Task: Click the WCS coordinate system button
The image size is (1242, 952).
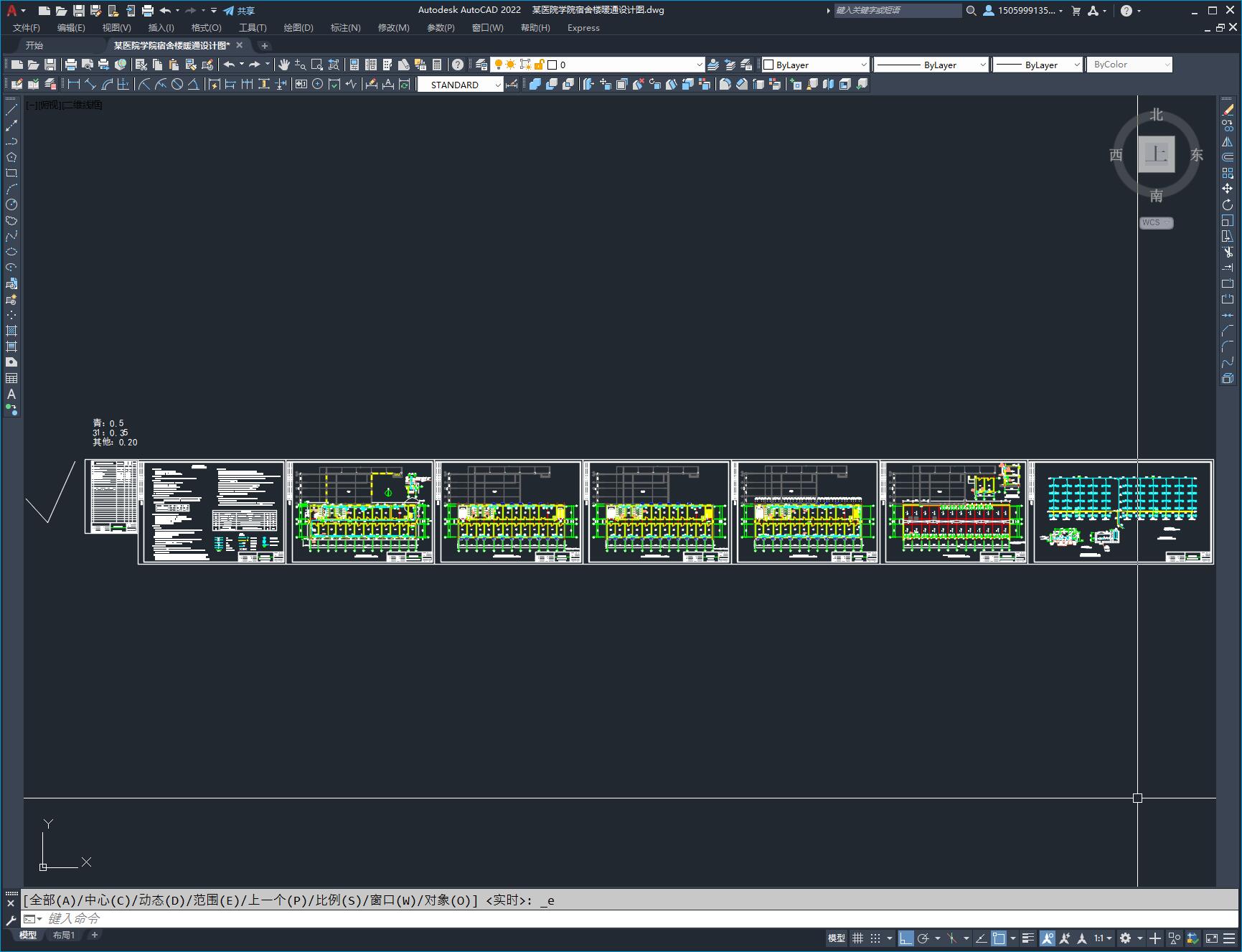Action: click(1156, 222)
